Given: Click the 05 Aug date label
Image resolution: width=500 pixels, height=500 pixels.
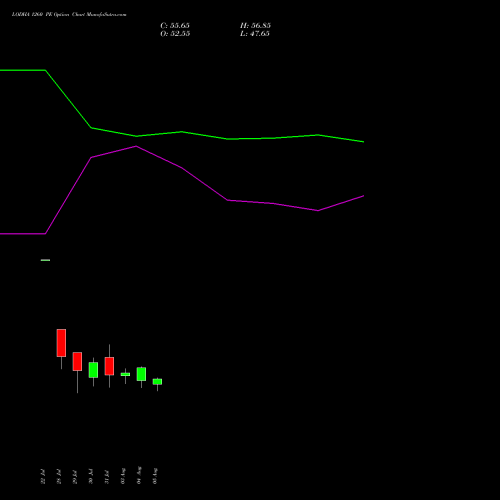Looking at the screenshot, I should tap(155, 476).
